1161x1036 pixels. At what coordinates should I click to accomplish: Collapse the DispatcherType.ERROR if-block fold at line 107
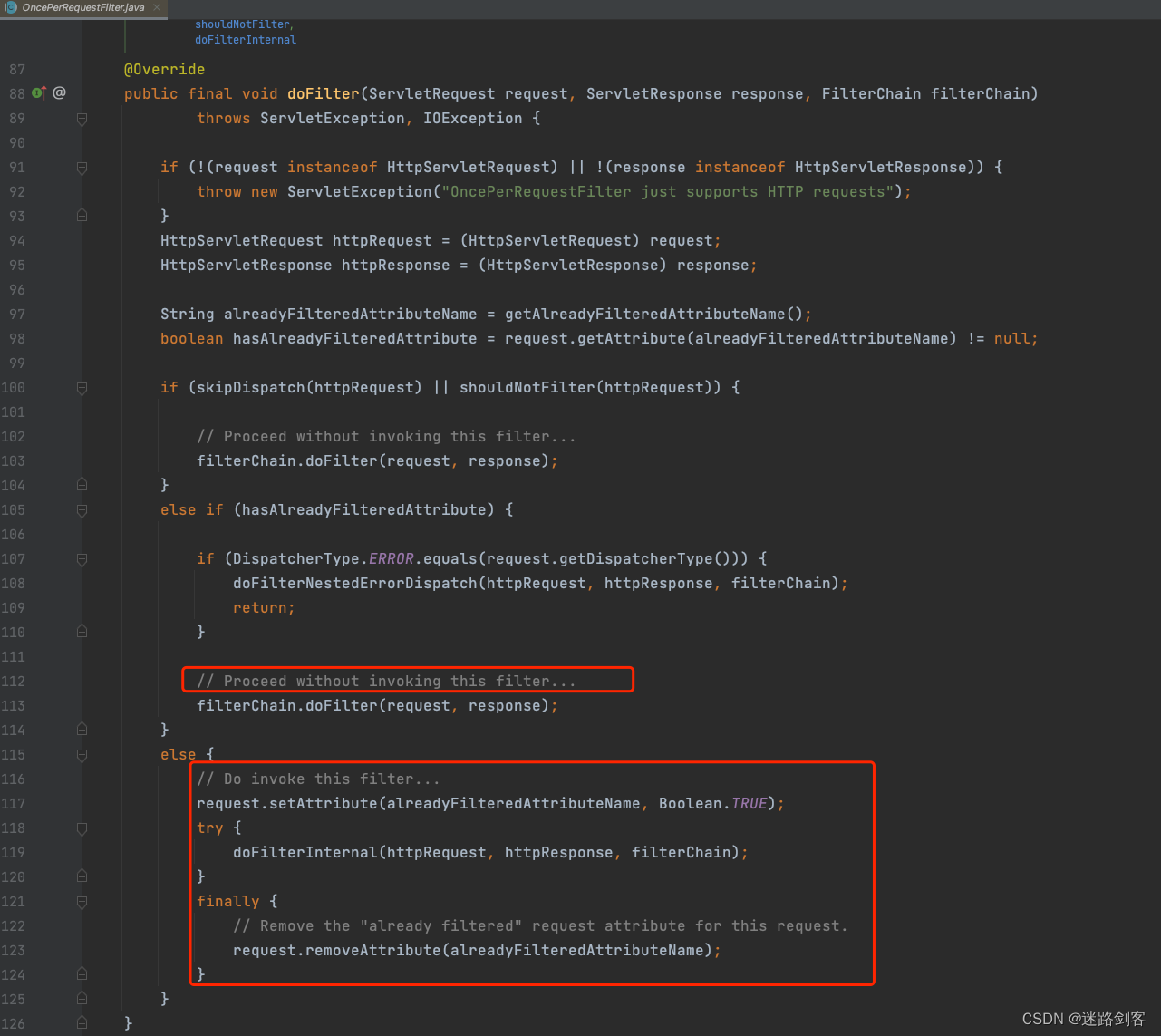(82, 558)
